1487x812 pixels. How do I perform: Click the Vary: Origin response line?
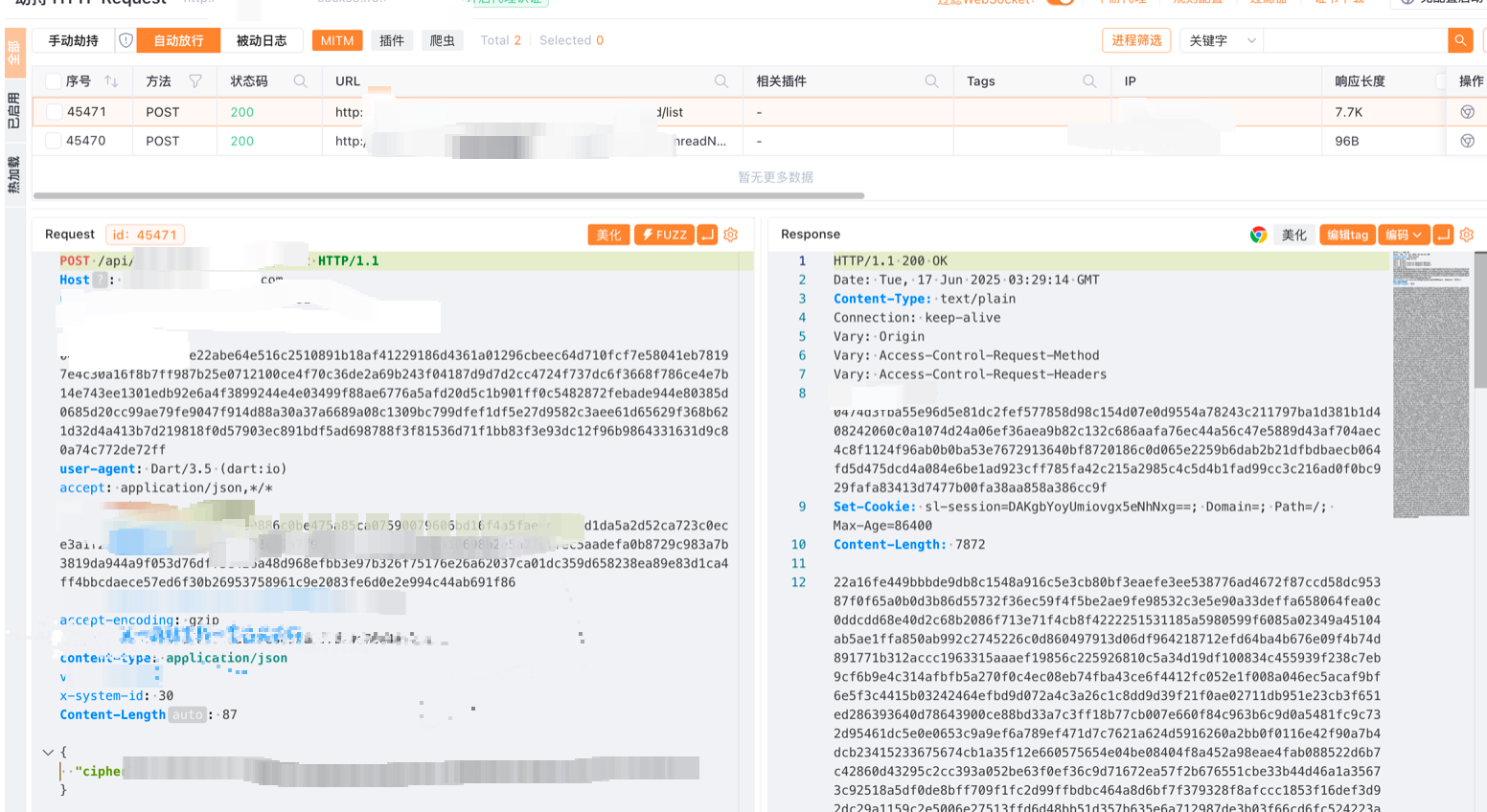pos(880,336)
